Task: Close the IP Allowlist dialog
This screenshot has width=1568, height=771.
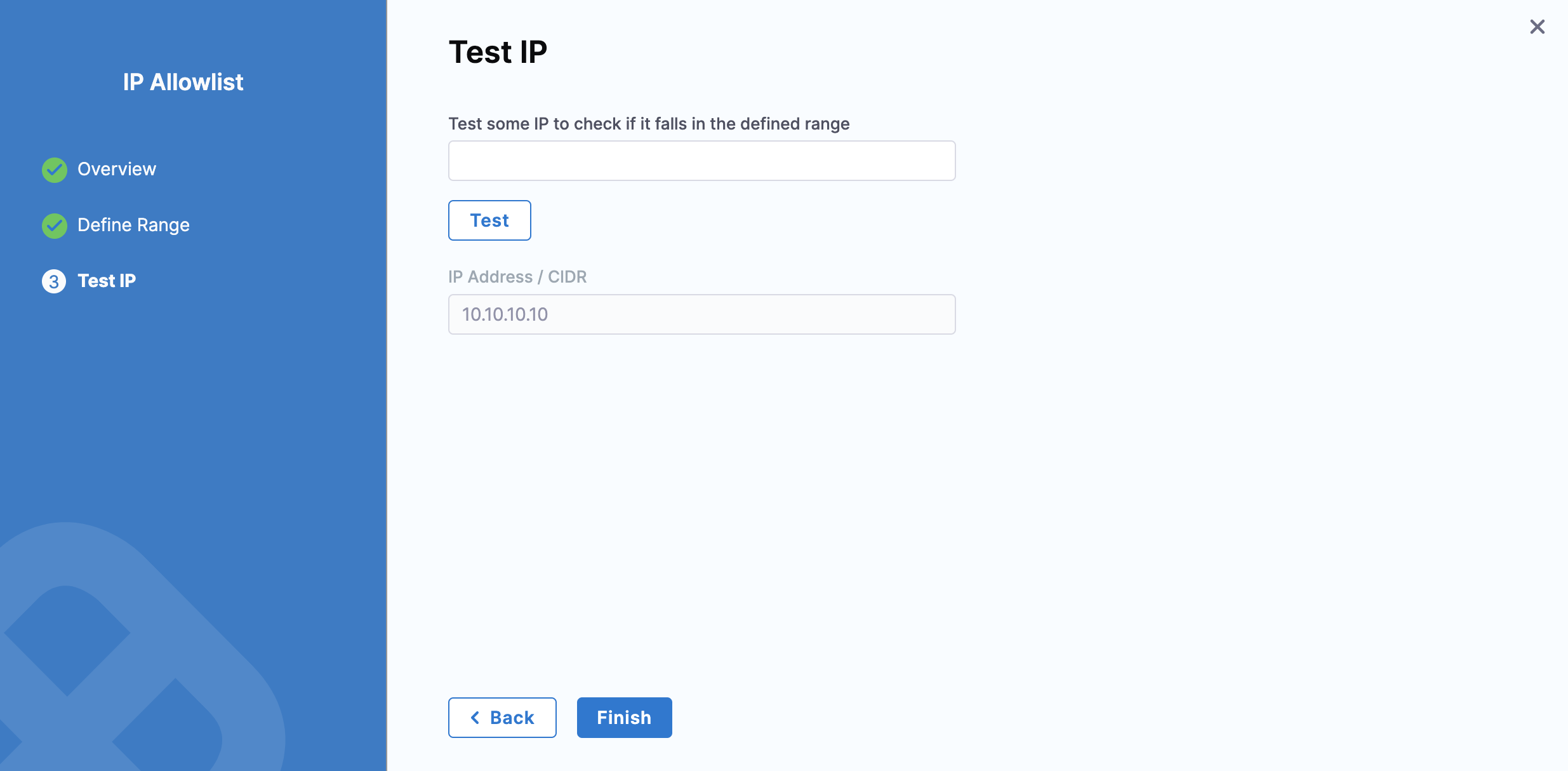Action: [1537, 27]
